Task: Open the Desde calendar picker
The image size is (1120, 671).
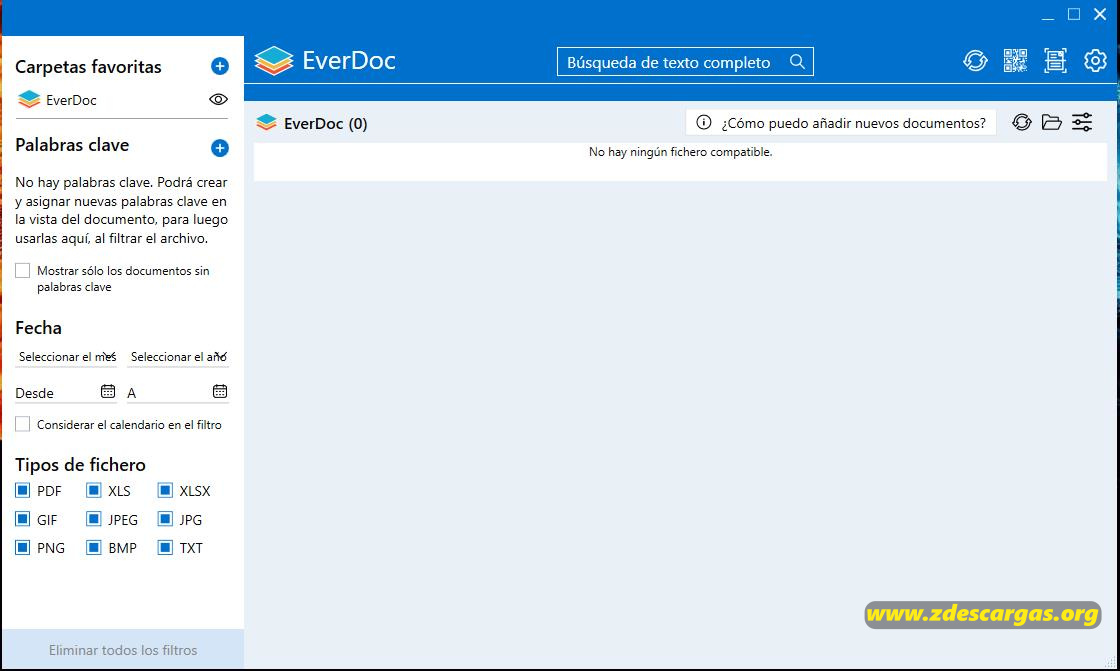Action: [108, 391]
